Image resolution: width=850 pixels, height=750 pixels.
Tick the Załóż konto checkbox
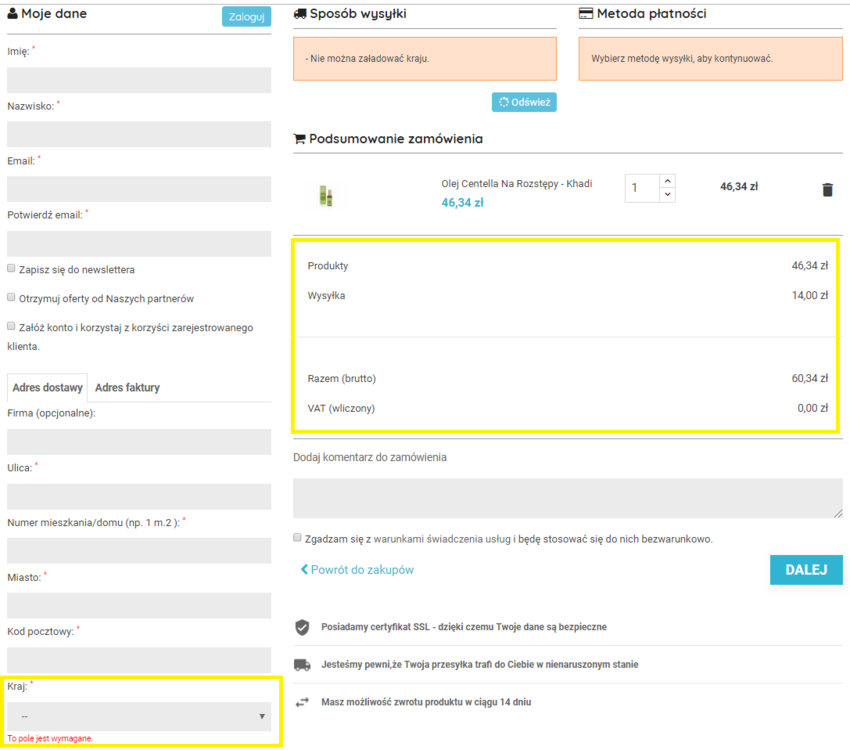(11, 326)
